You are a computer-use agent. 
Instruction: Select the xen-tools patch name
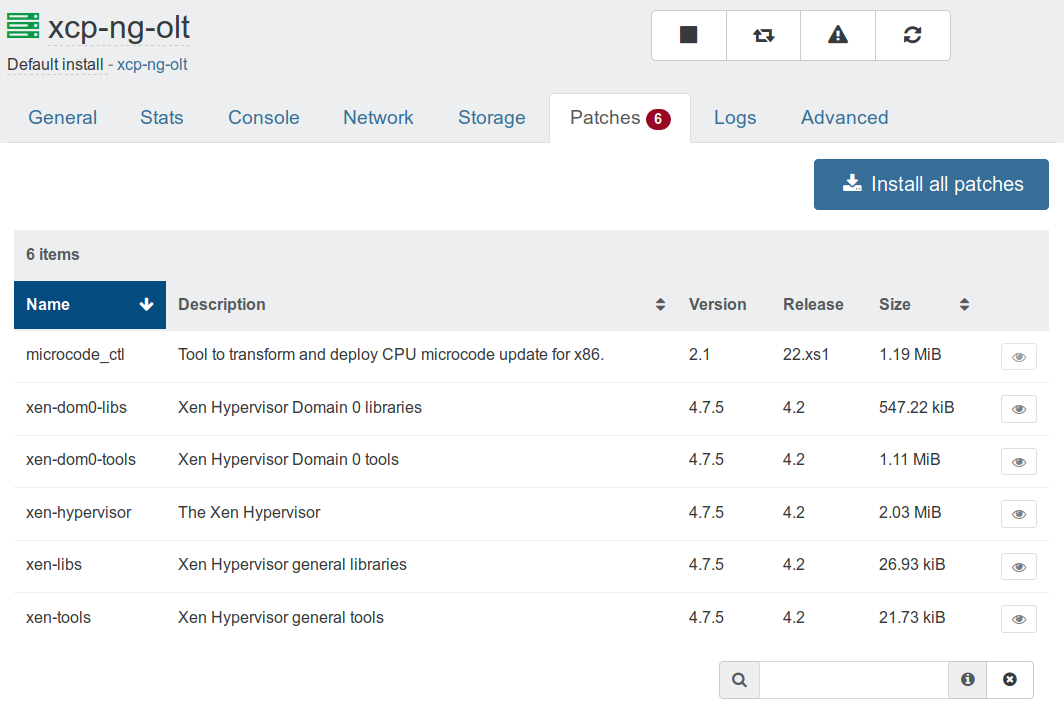(58, 618)
